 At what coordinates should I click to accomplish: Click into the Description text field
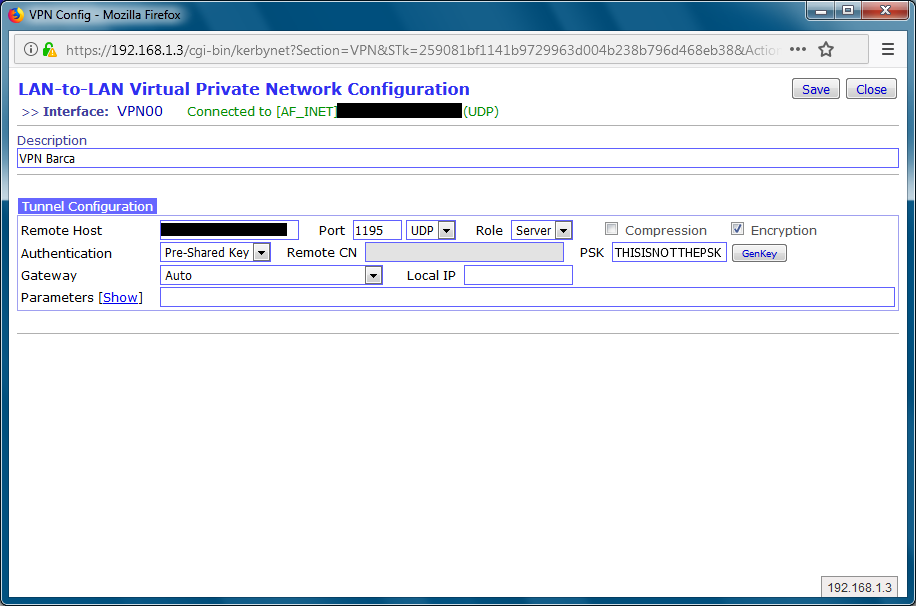[457, 158]
